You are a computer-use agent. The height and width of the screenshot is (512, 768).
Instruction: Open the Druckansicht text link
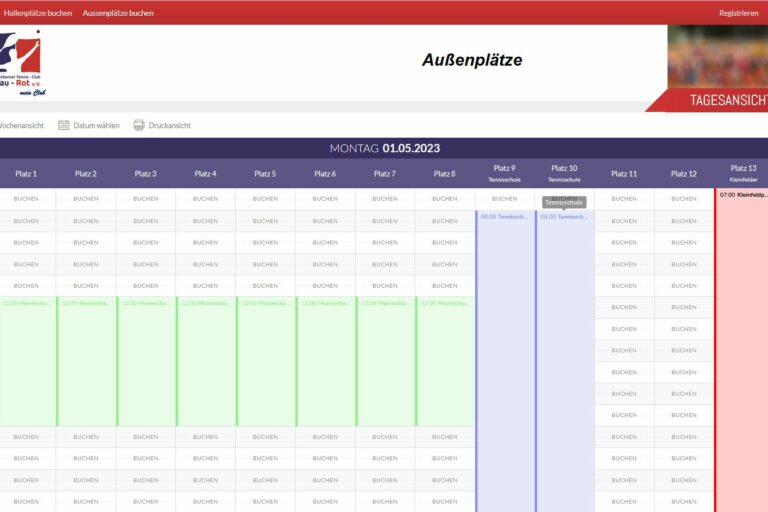tap(169, 126)
